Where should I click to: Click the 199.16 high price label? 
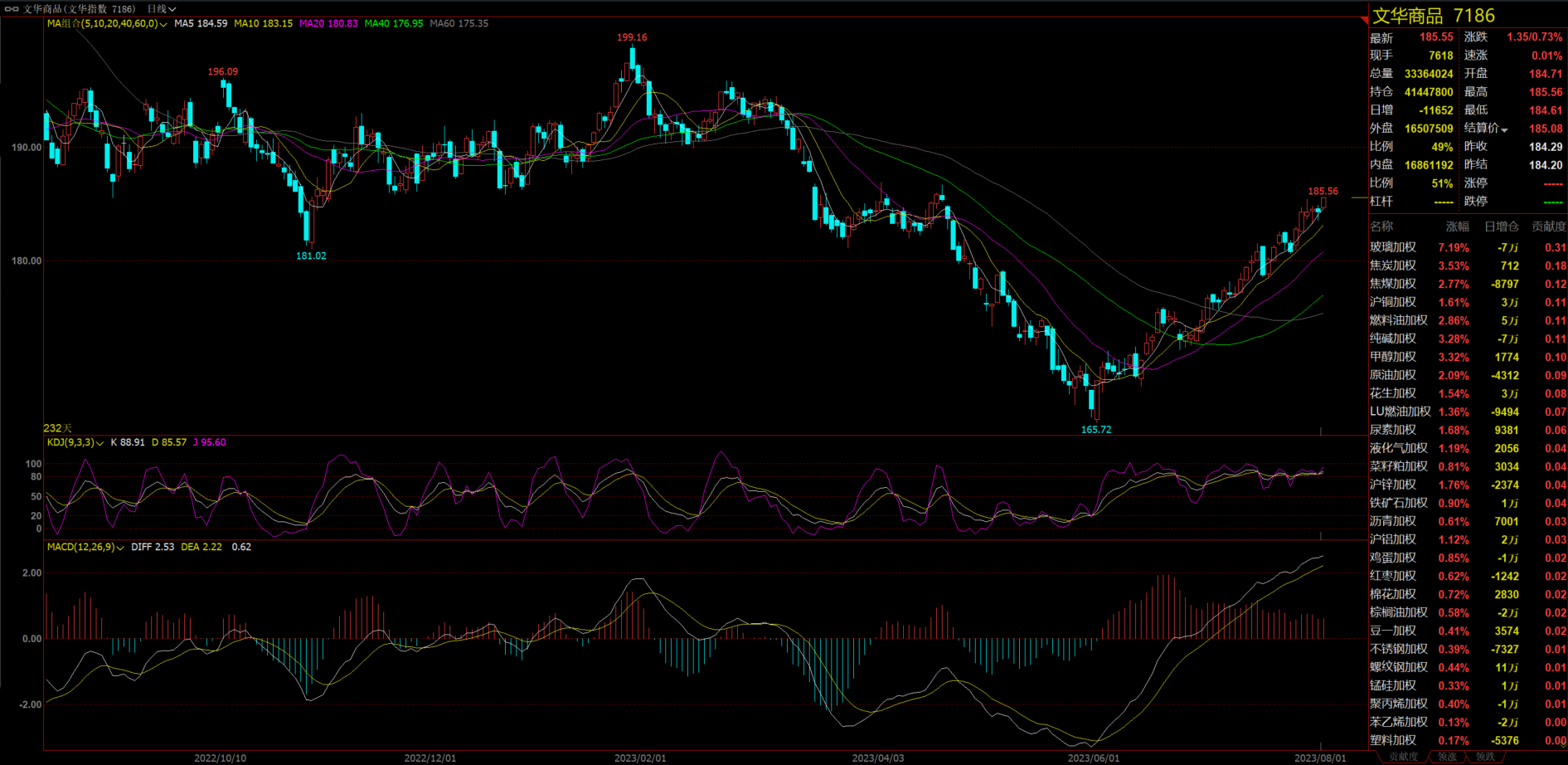[x=632, y=38]
